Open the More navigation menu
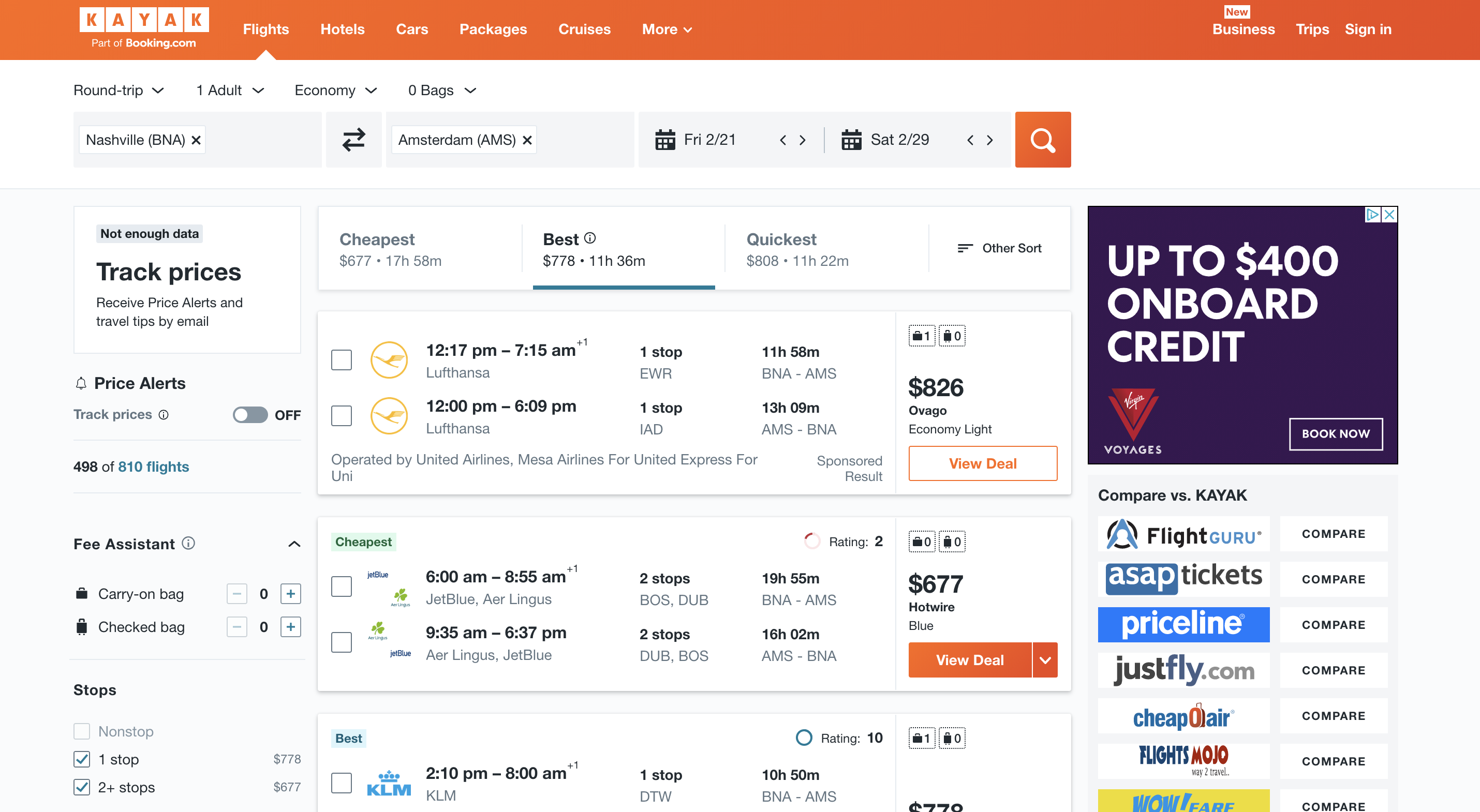 pyautogui.click(x=667, y=29)
